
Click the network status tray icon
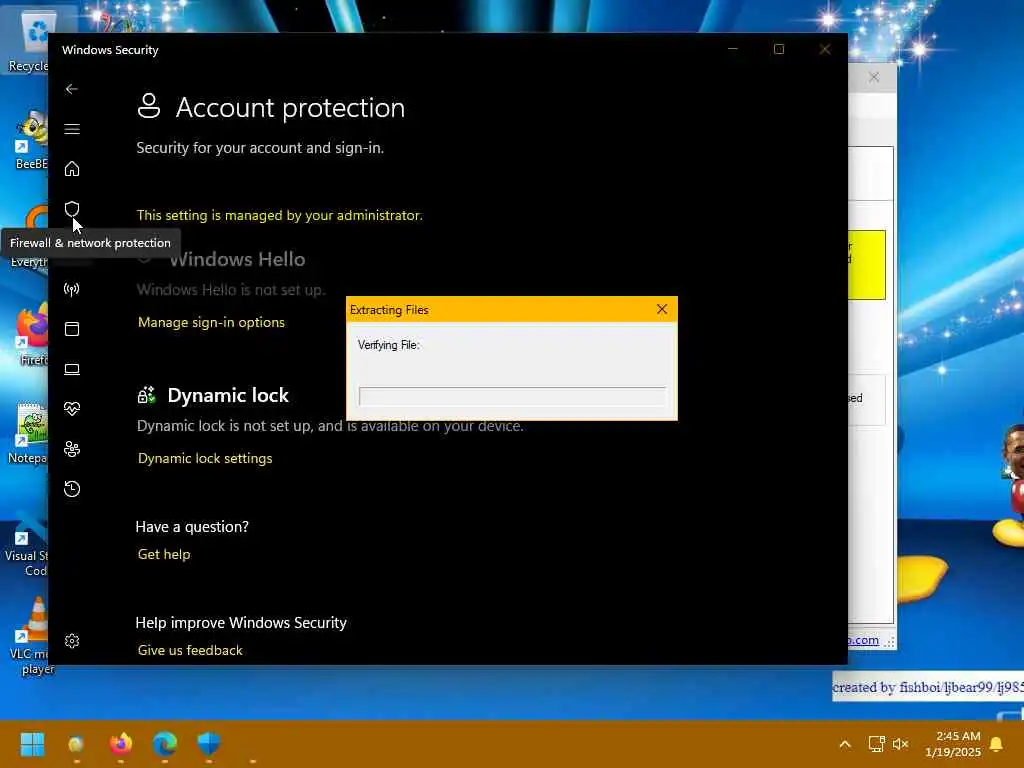pyautogui.click(x=876, y=744)
